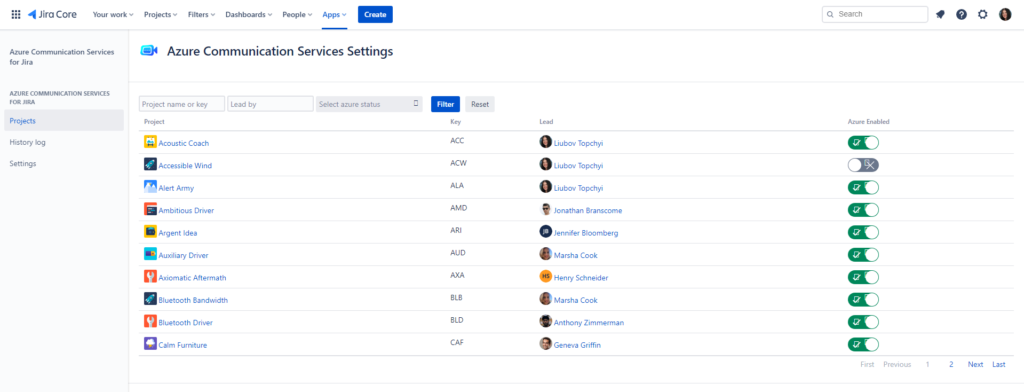Open the Filters dropdown menu
The width and height of the screenshot is (1024, 392).
coord(201,14)
